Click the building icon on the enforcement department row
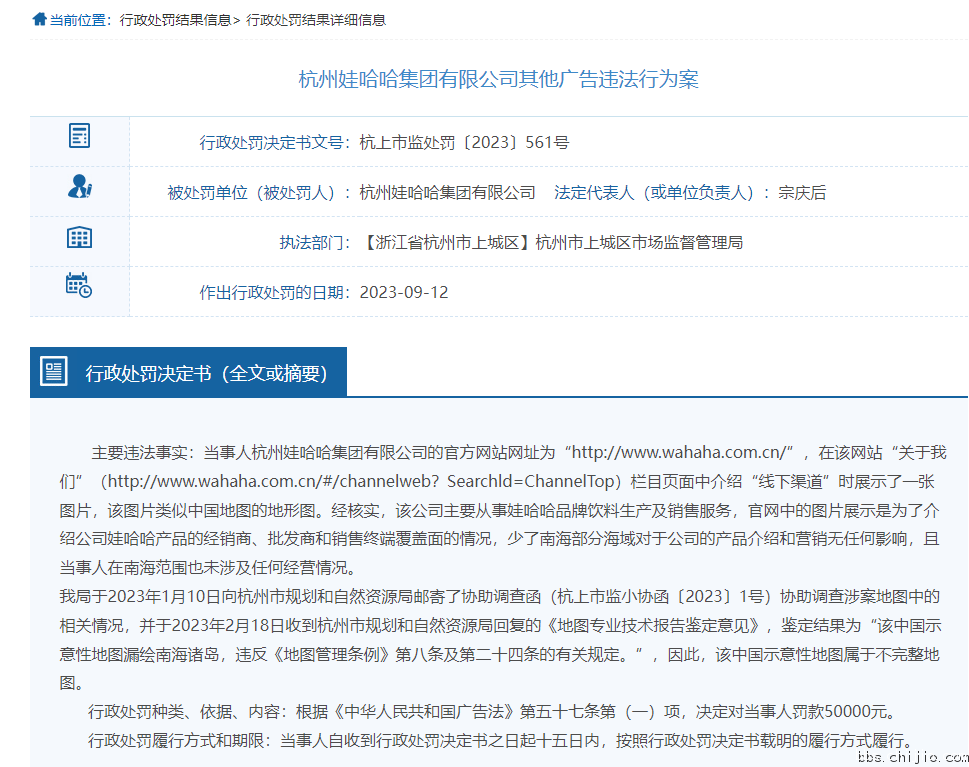Image resolution: width=969 pixels, height=767 pixels. coord(79,236)
